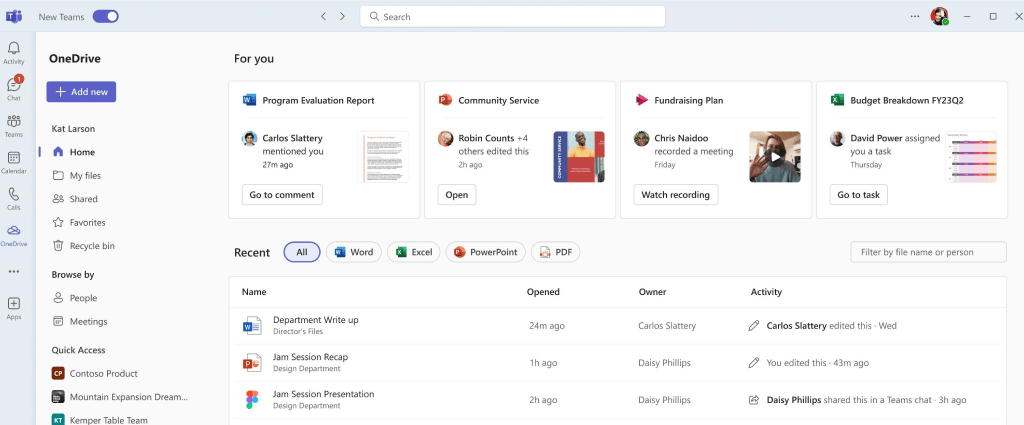Show more apps via ellipsis in the rail
Viewport: 1024px width, 425px height.
pyautogui.click(x=14, y=272)
